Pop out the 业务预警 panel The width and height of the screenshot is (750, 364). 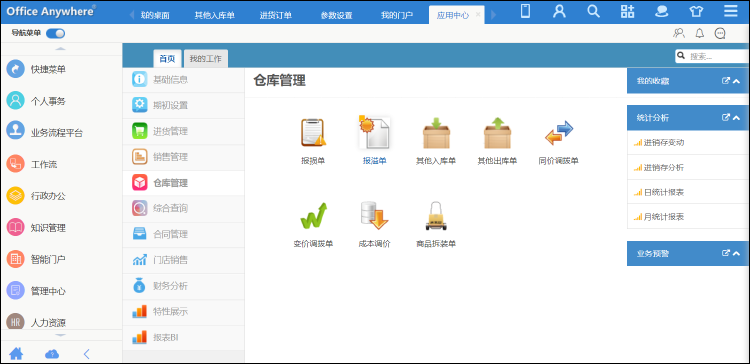[726, 253]
